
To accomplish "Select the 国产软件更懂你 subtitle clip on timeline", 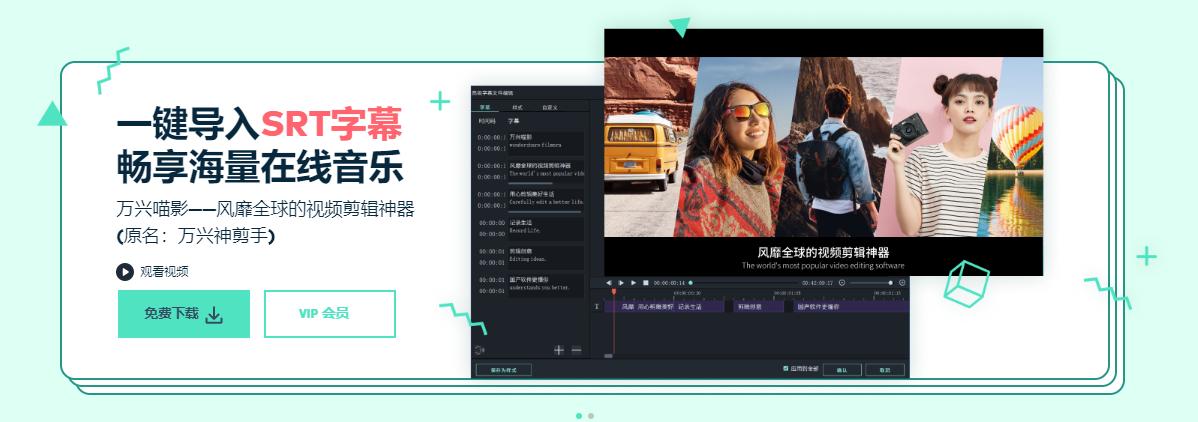I will pos(852,307).
